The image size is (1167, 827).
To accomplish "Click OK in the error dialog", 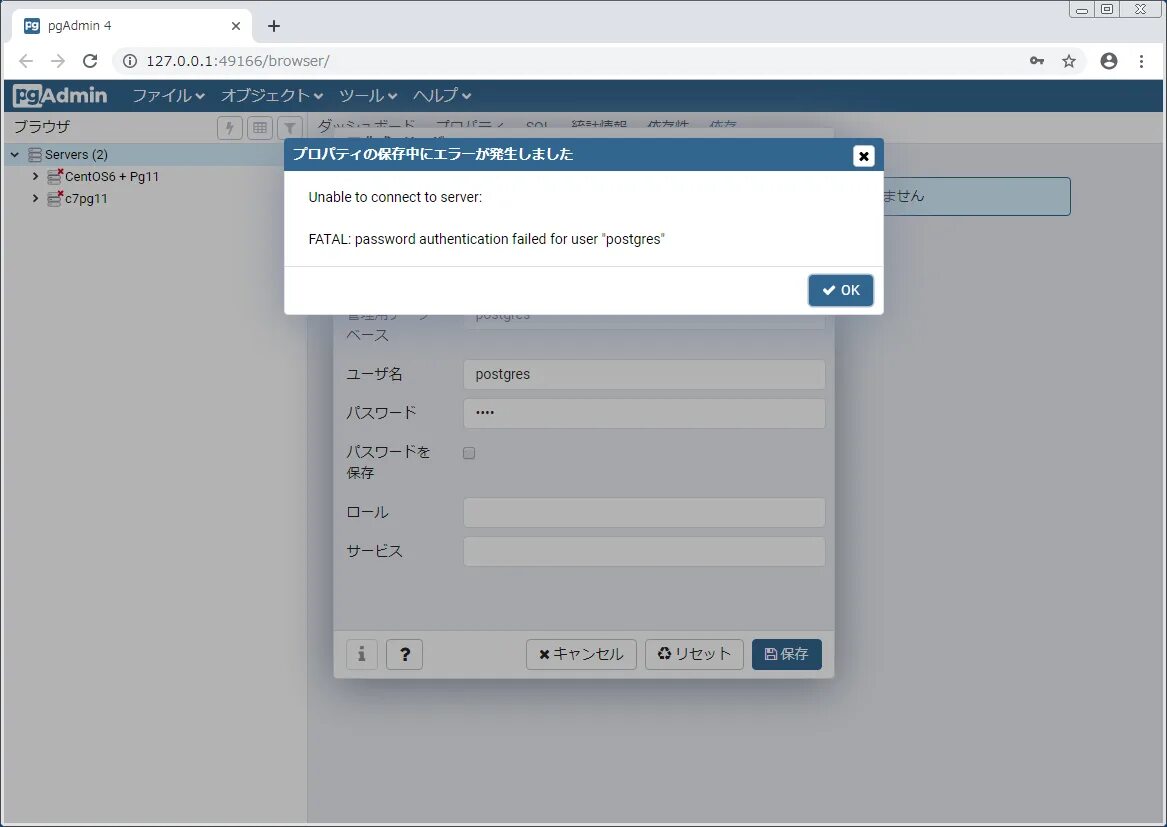I will pos(840,290).
